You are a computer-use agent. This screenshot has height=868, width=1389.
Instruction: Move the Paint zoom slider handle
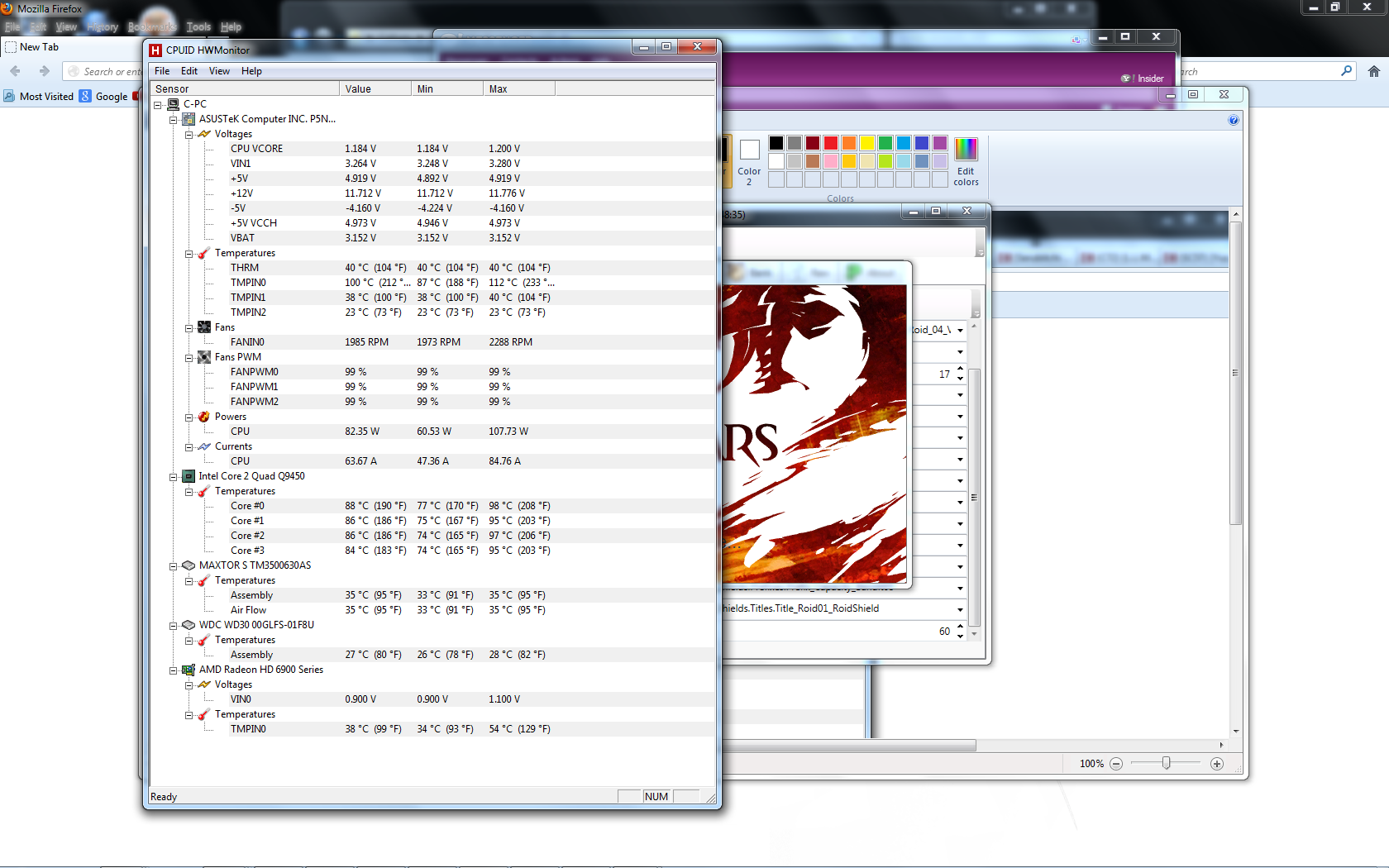1166,763
